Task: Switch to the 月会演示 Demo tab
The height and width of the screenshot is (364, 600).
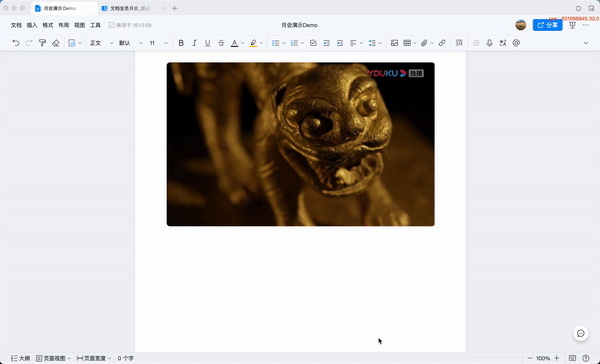Action: pyautogui.click(x=64, y=8)
